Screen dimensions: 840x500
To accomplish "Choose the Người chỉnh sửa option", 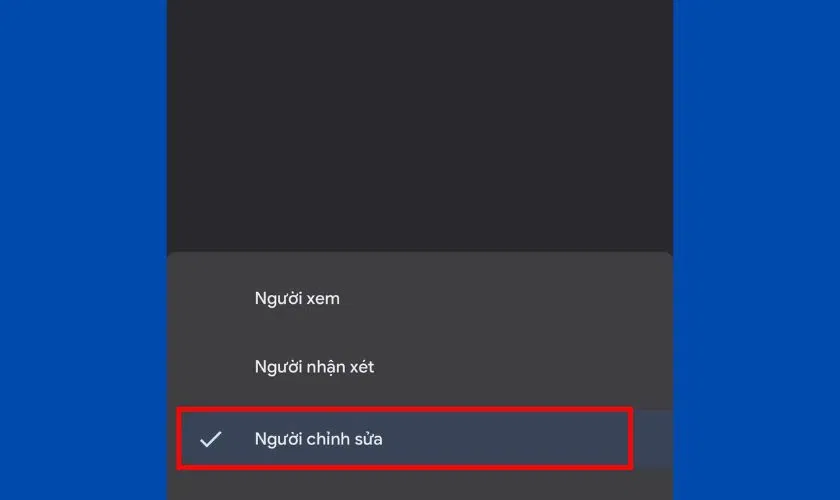I will (420, 439).
